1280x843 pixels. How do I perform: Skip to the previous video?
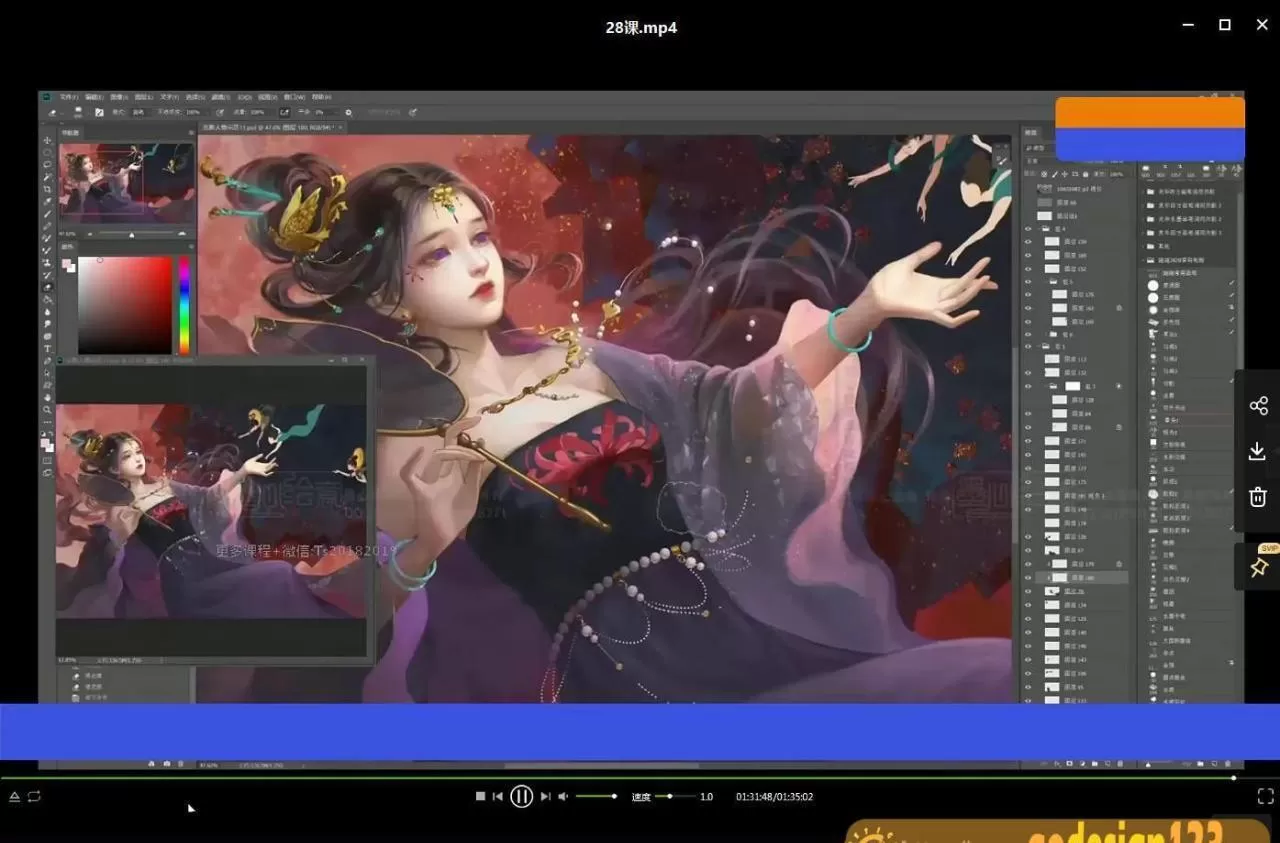click(x=498, y=797)
